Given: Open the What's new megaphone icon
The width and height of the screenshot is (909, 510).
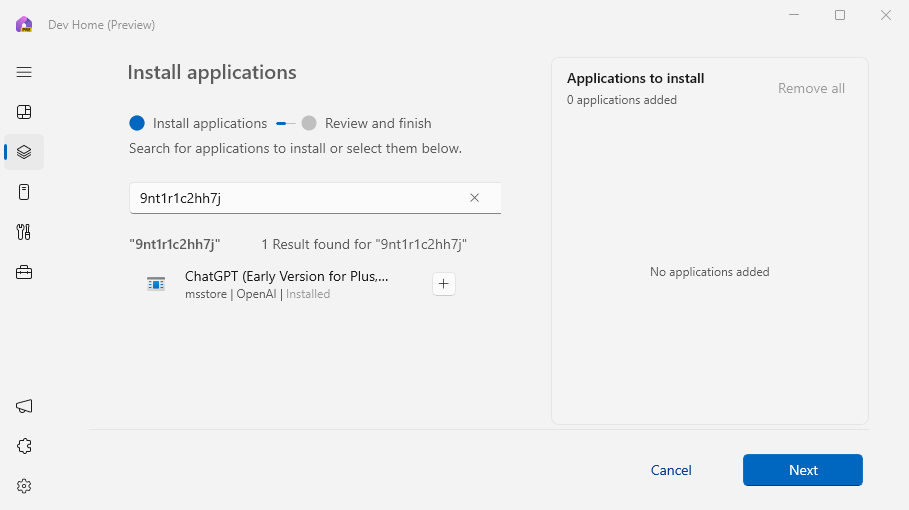Looking at the screenshot, I should 24,406.
